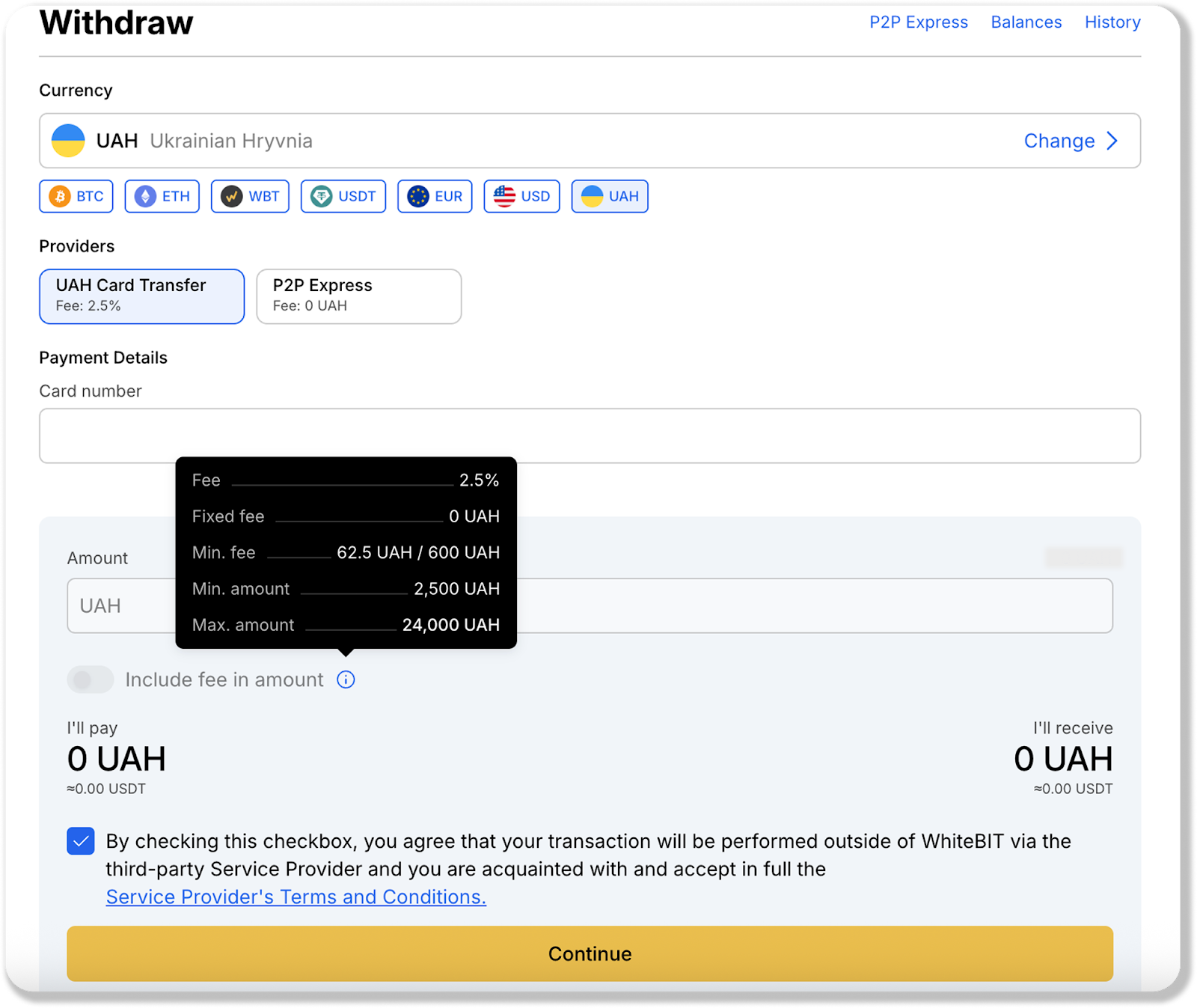Select the USDT currency chip
Image resolution: width=1197 pixels, height=1008 pixels.
point(343,196)
